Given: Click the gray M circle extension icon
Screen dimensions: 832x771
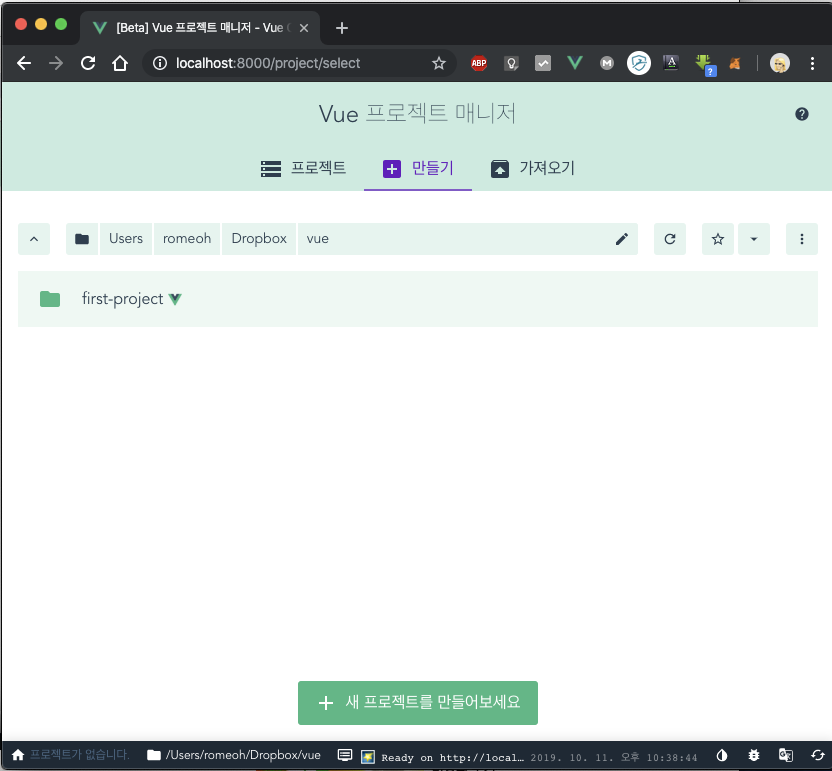Looking at the screenshot, I should click(606, 63).
